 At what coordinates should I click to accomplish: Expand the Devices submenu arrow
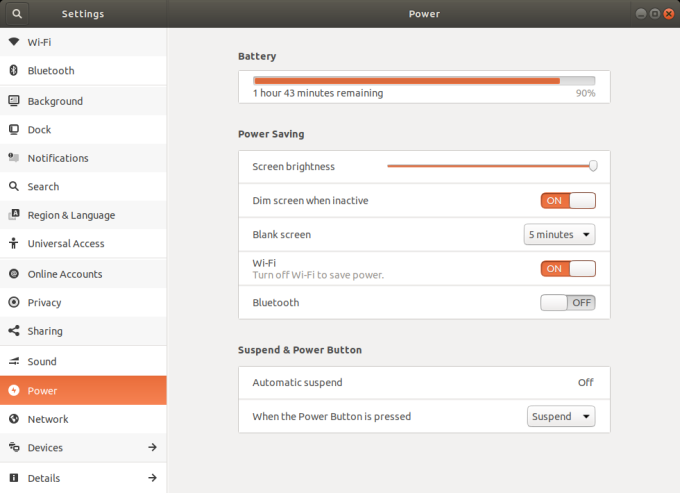click(x=152, y=447)
